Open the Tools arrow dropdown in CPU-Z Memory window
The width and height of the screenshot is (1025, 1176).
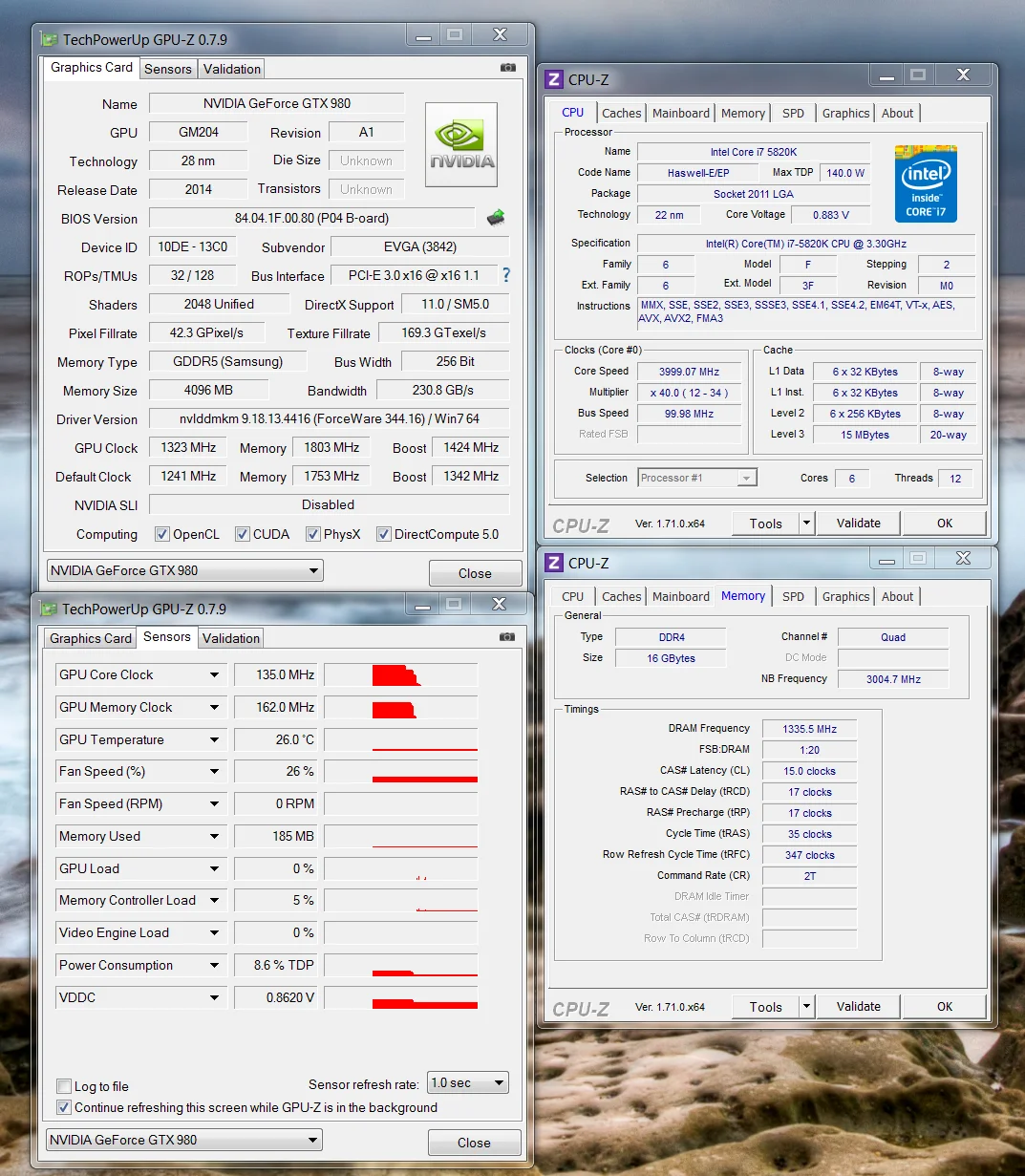[806, 1006]
